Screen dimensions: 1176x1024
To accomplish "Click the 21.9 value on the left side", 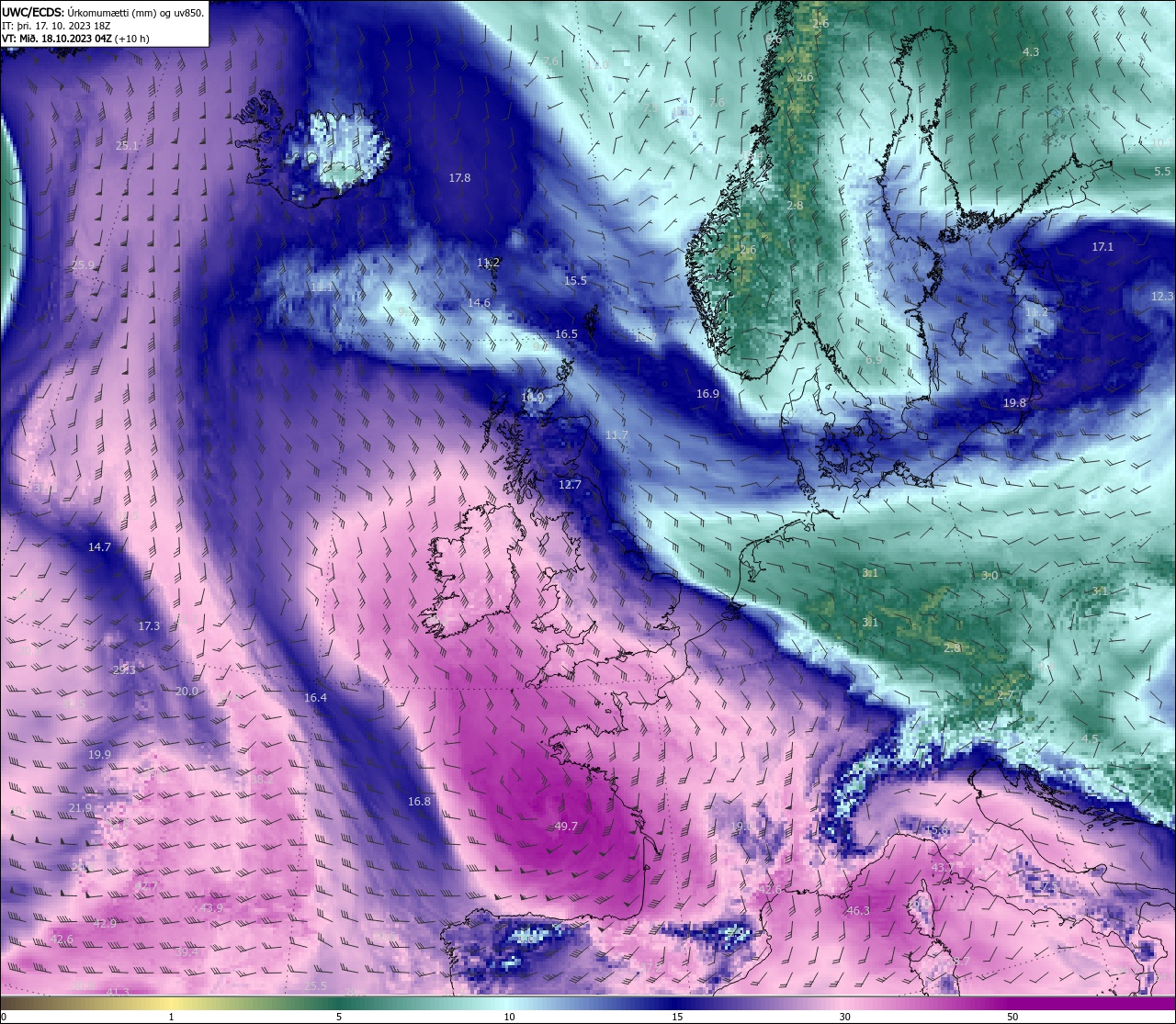I will pyautogui.click(x=80, y=808).
